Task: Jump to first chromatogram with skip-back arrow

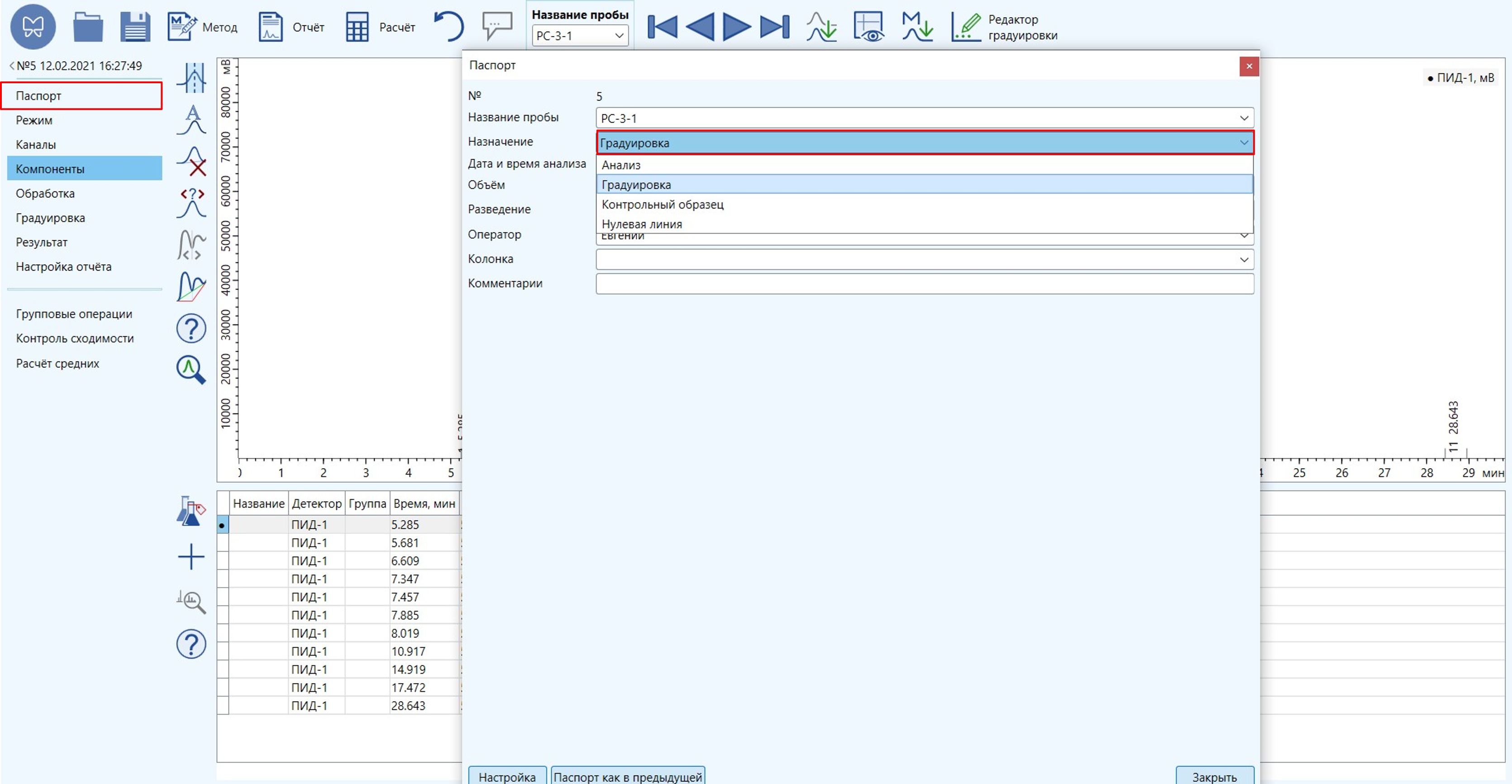Action: tap(662, 27)
